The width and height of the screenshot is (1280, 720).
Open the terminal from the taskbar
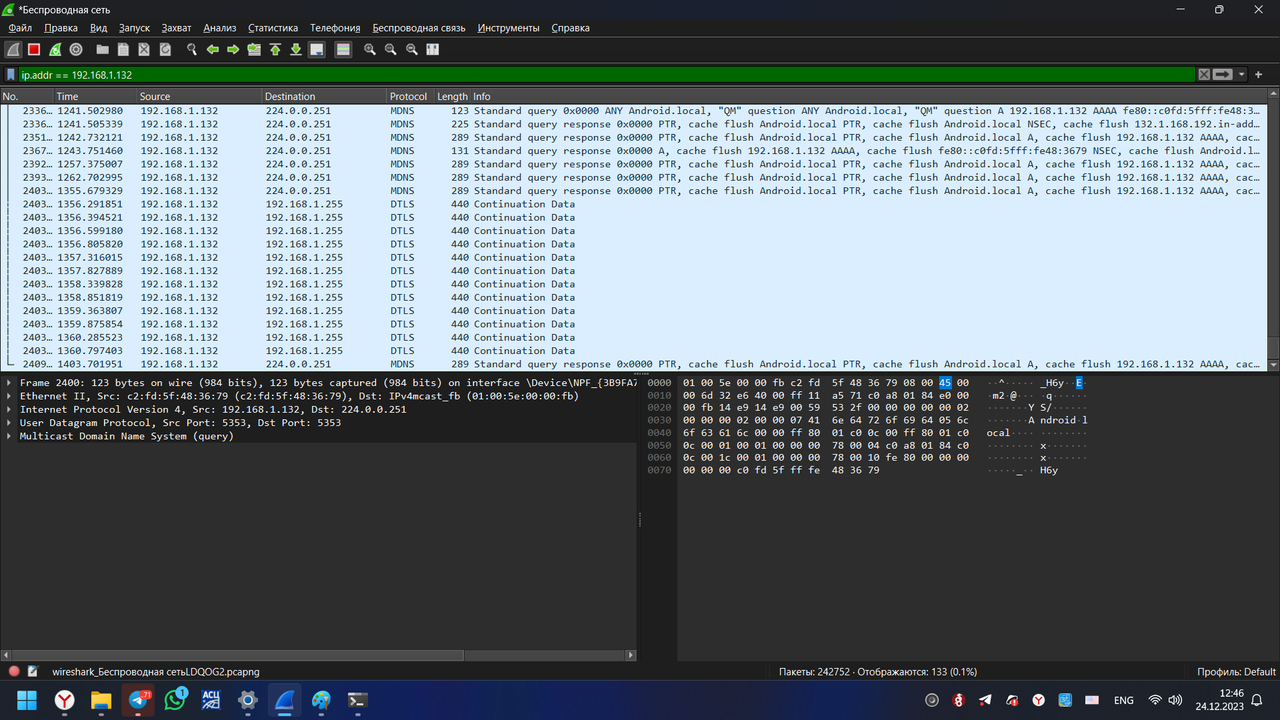(x=357, y=700)
